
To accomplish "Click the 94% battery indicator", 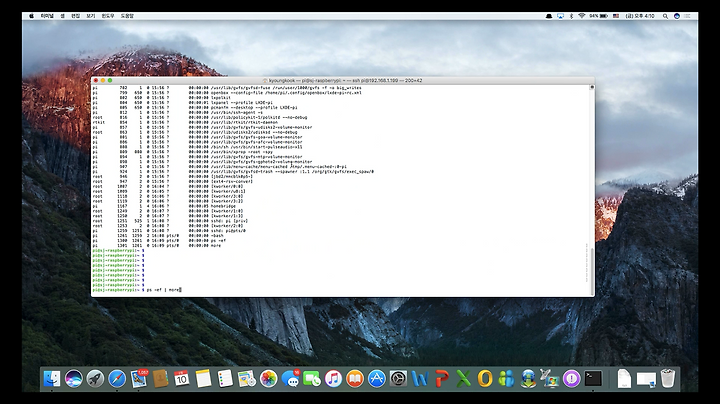I will [x=598, y=16].
